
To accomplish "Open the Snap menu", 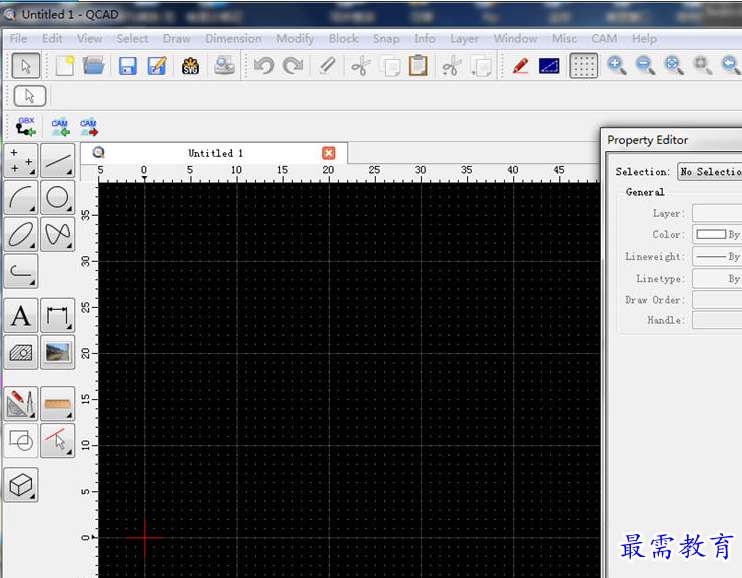I will [386, 38].
